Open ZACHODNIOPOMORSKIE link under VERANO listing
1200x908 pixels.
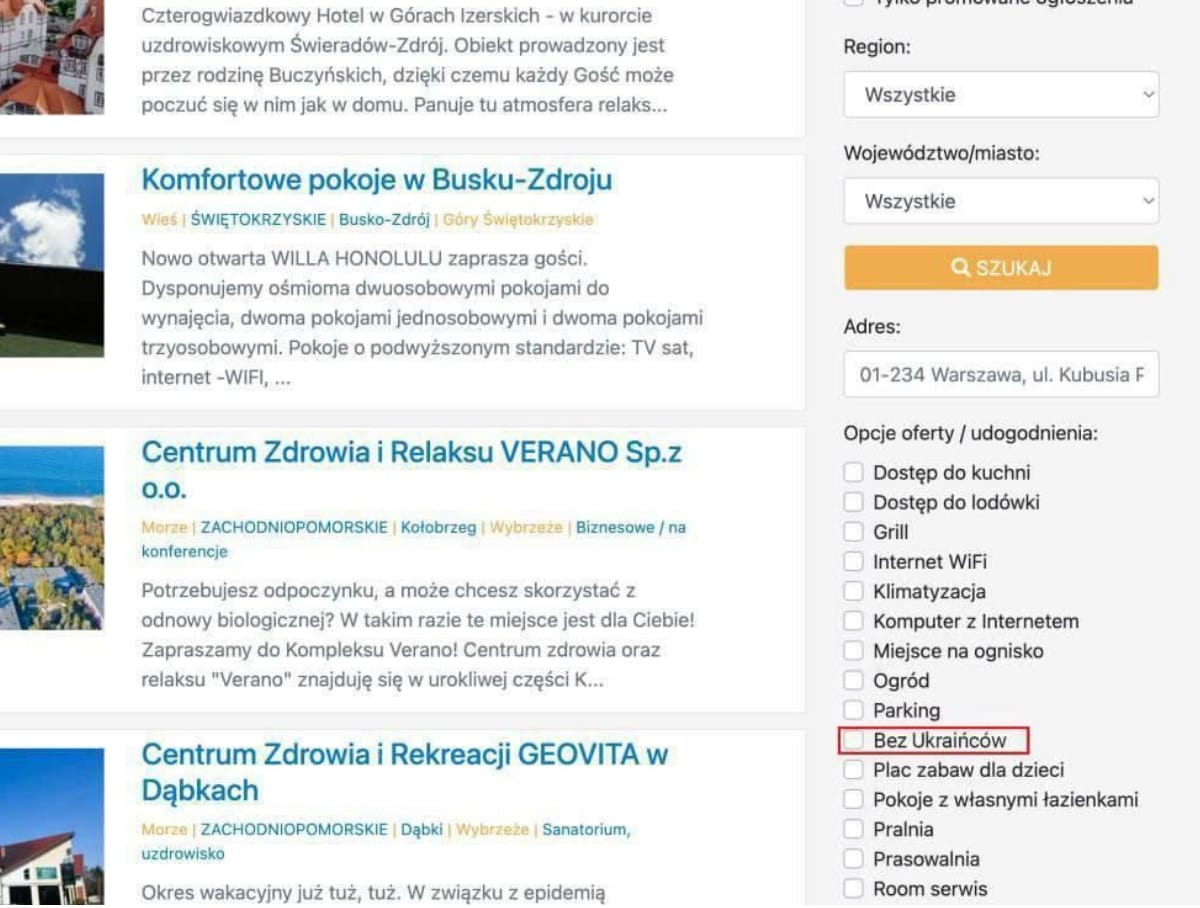click(294, 527)
